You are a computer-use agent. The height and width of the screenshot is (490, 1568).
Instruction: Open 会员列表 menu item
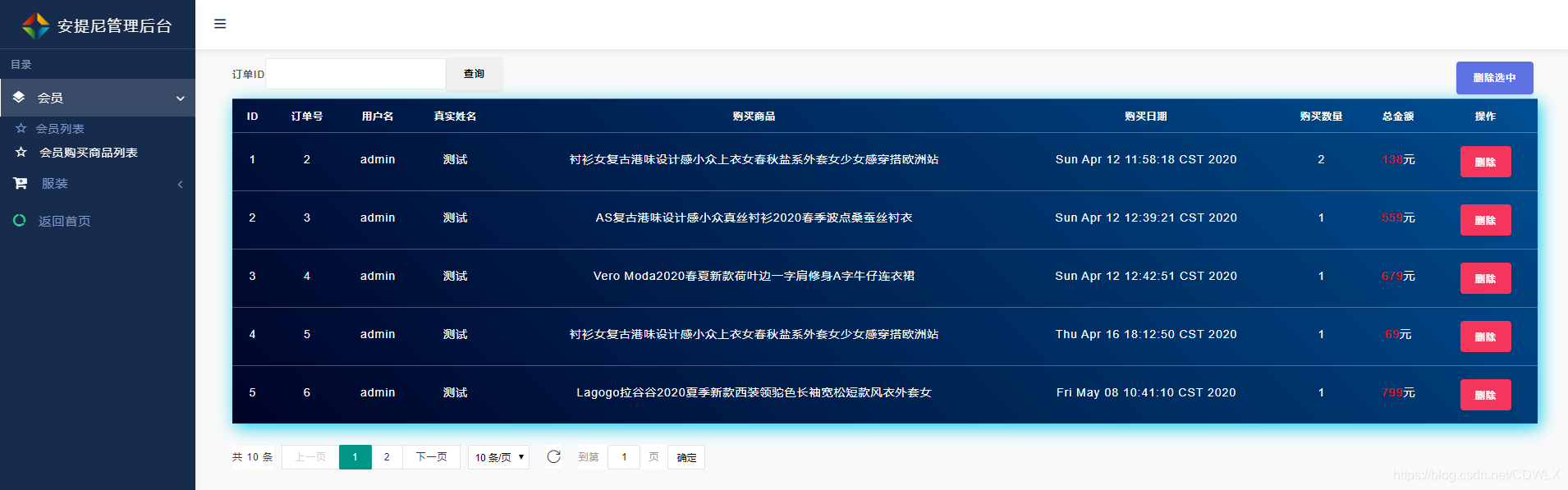tap(60, 128)
